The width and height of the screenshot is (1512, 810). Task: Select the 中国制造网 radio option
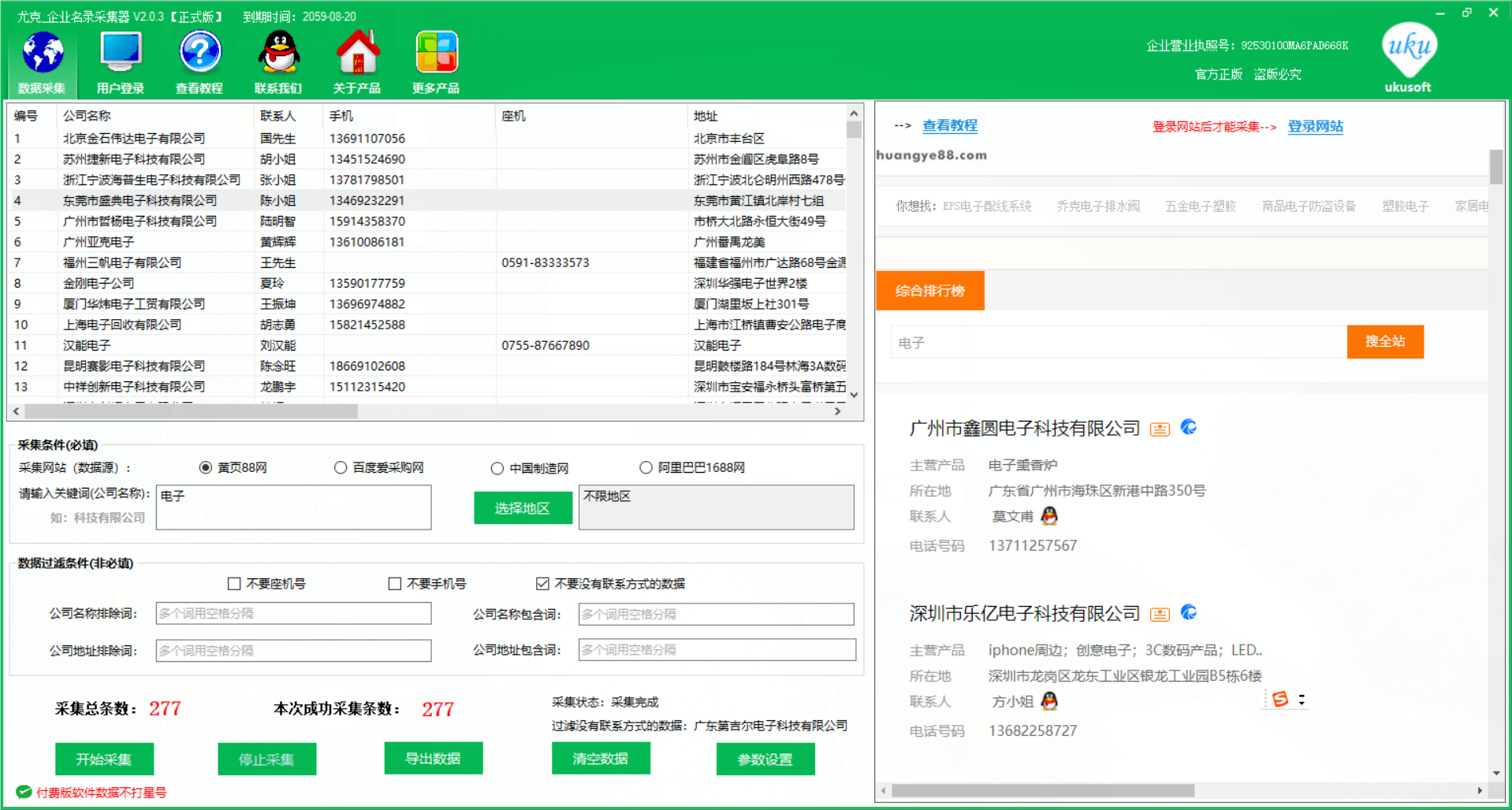coord(497,469)
